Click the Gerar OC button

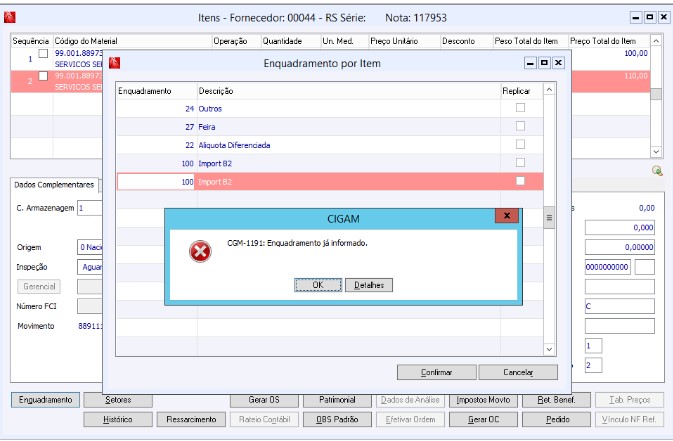[483, 420]
